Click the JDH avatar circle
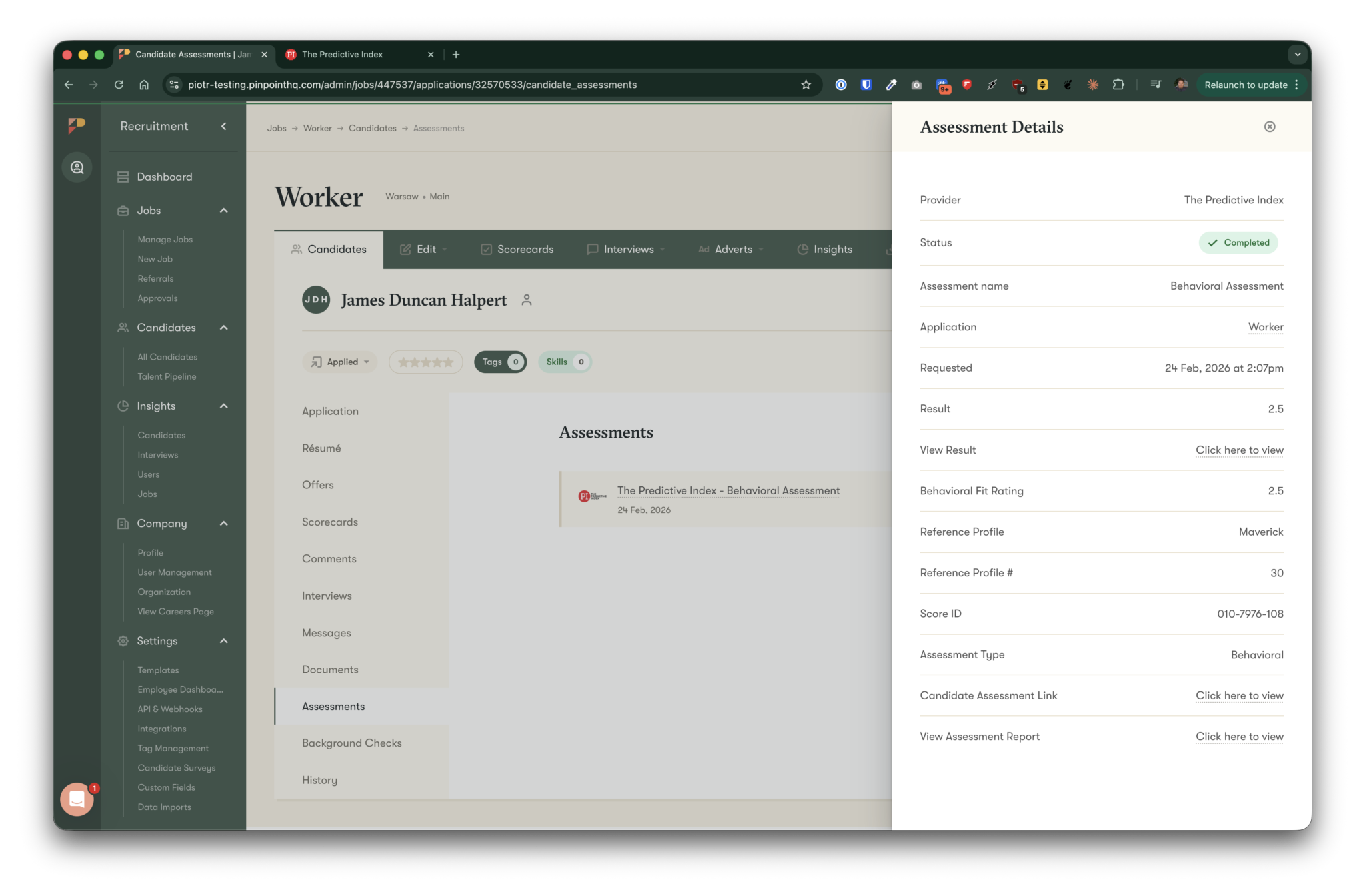Screen dimensions: 1365x896 [316, 300]
